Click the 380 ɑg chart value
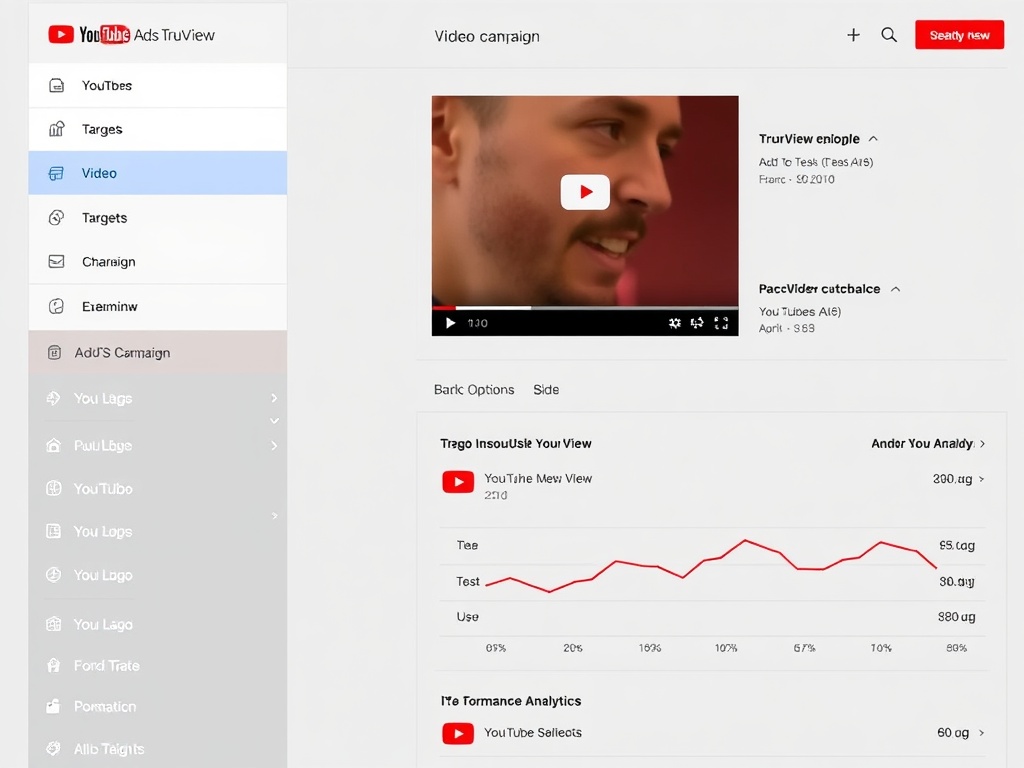The image size is (1024, 768). point(957,616)
